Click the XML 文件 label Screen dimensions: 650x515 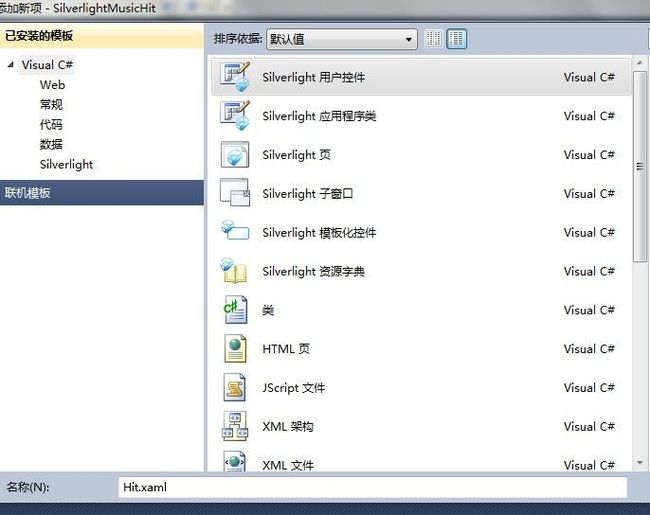[x=288, y=465]
